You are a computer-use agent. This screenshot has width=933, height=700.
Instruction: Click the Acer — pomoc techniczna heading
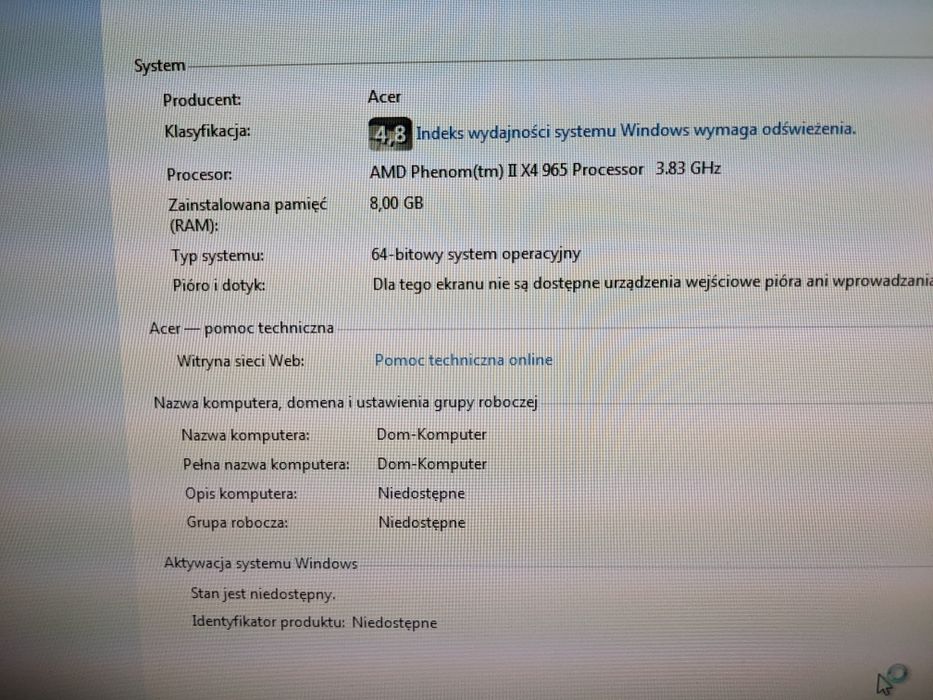tap(242, 329)
